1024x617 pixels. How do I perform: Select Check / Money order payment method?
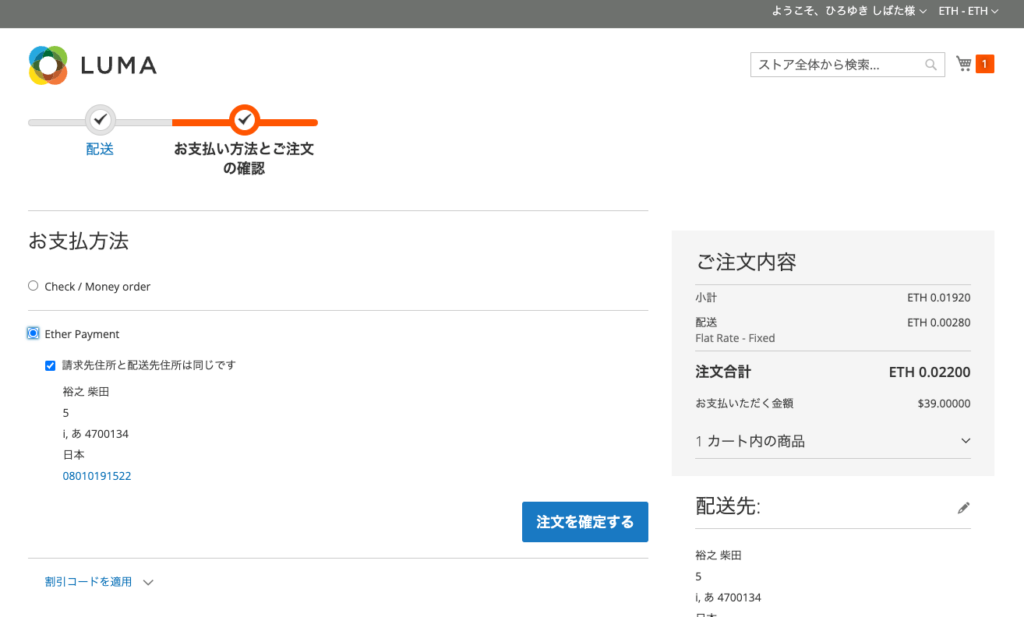pos(32,285)
